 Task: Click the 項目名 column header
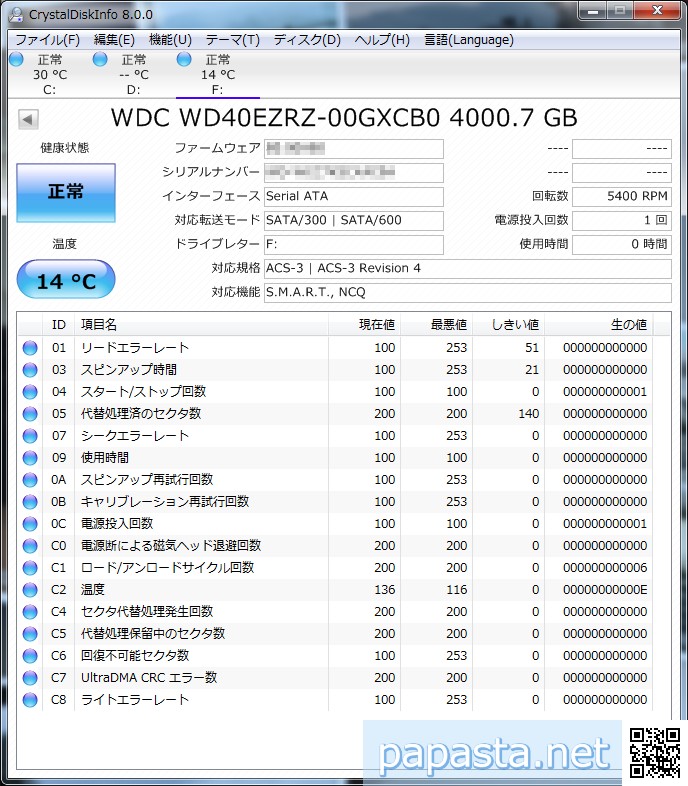click(100, 325)
